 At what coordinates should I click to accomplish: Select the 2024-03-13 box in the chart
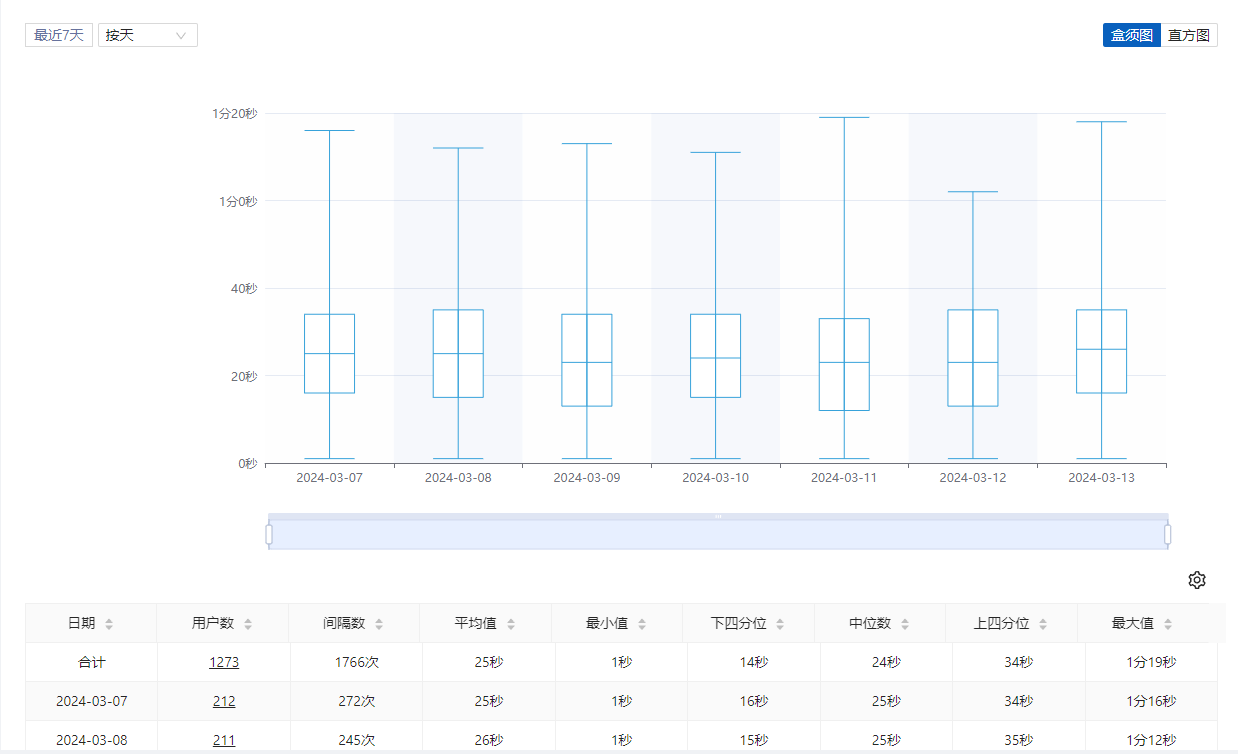click(x=1101, y=351)
